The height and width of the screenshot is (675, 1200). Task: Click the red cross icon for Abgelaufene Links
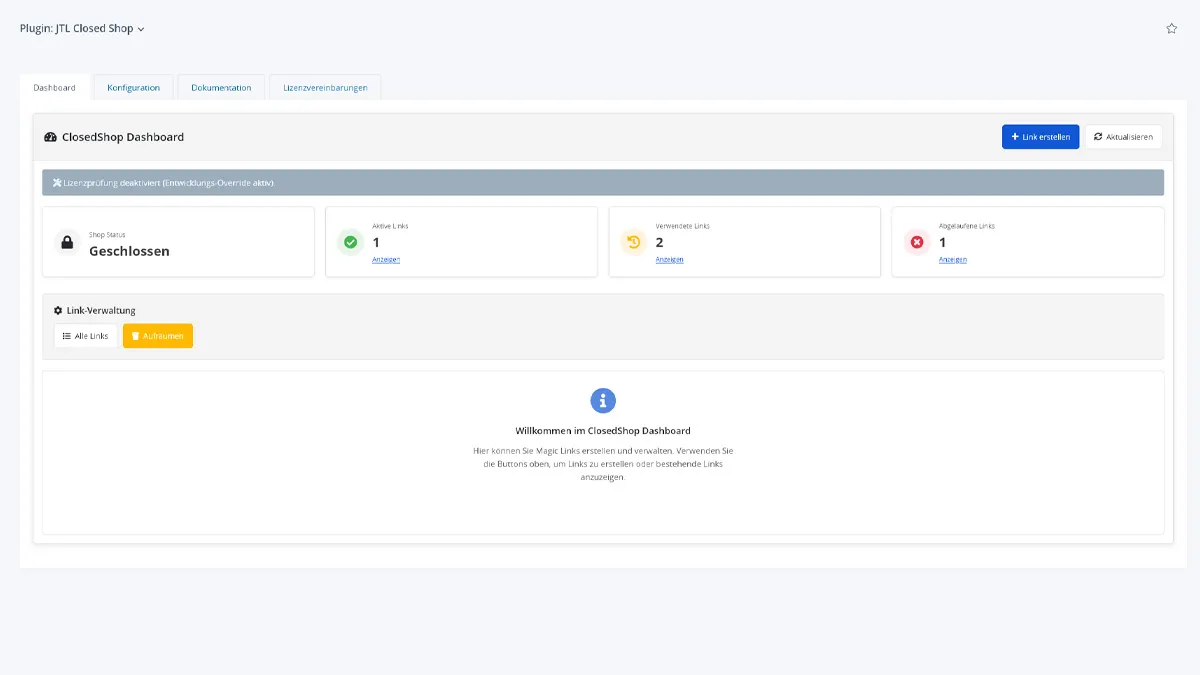coord(917,242)
